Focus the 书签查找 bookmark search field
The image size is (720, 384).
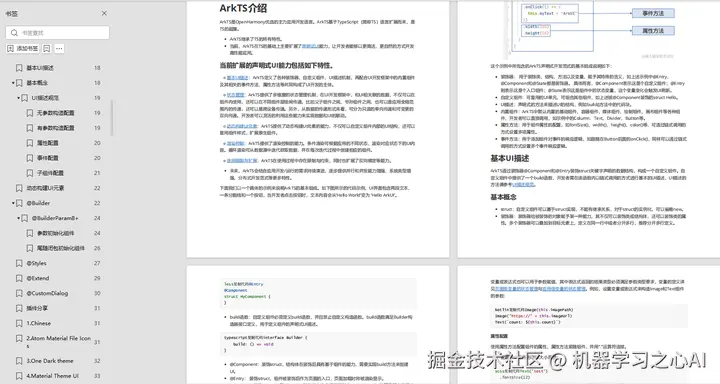[x=58, y=33]
